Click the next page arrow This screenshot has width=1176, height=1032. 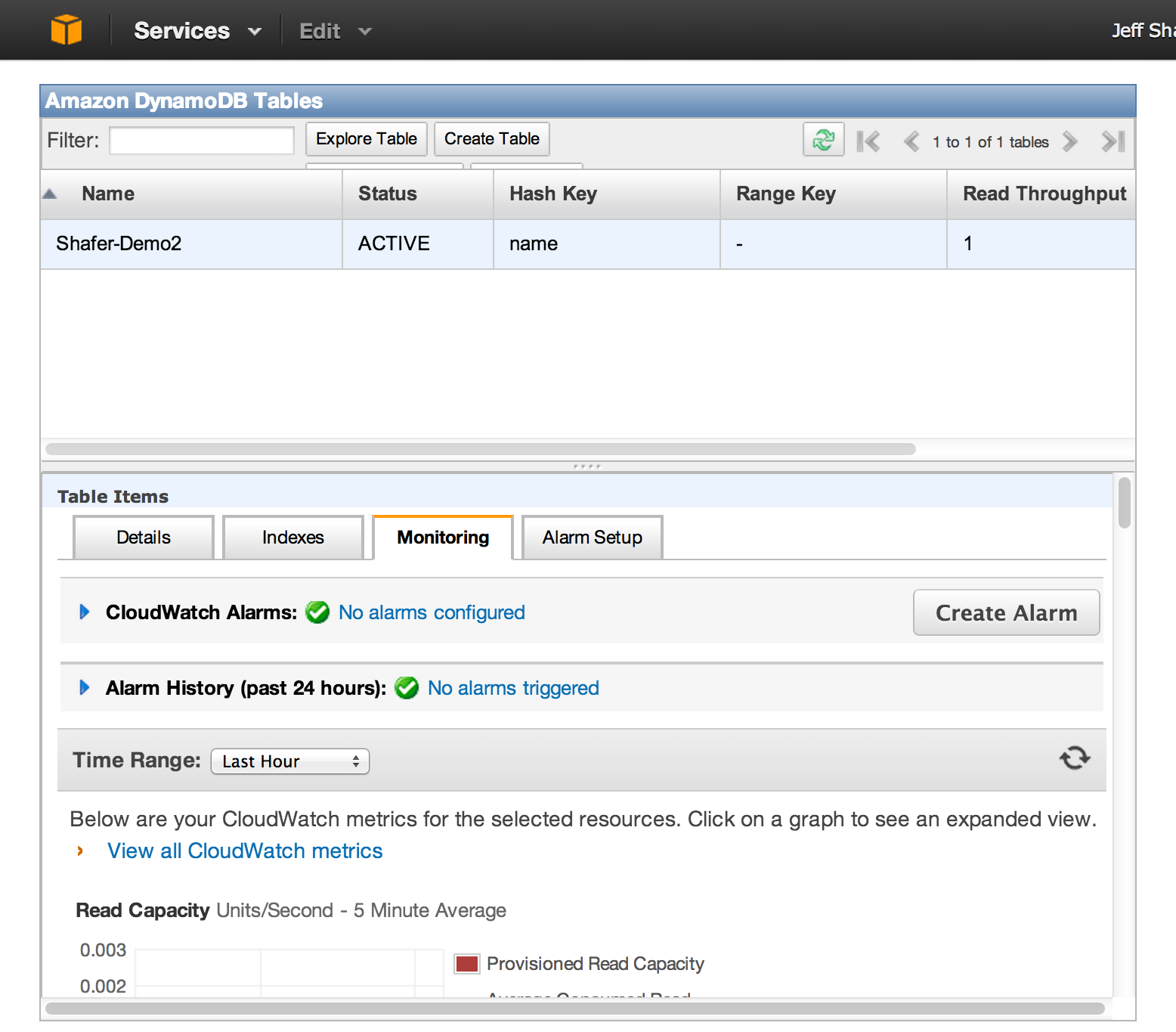coord(1069,141)
